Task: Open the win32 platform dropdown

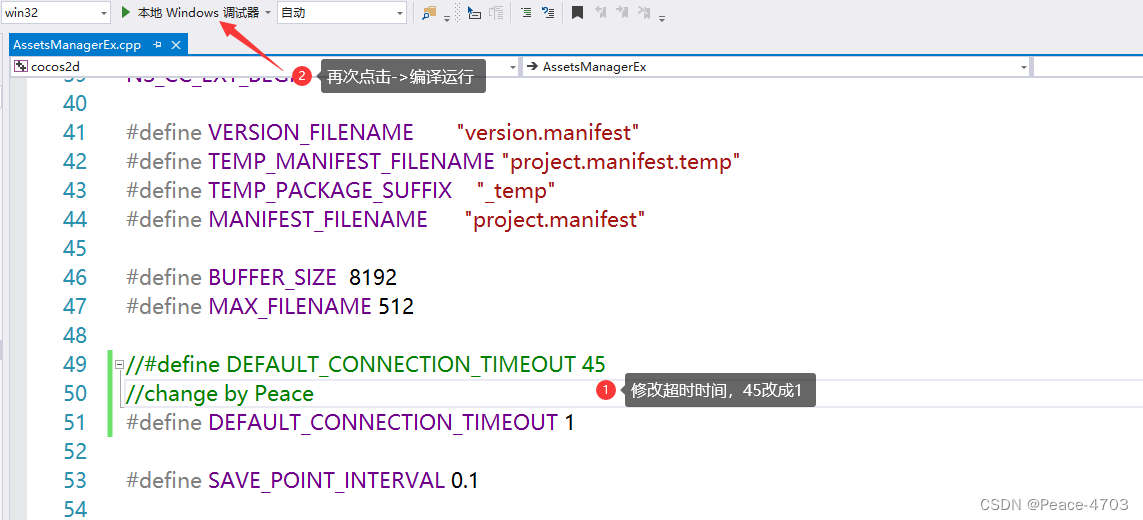Action: (x=55, y=12)
